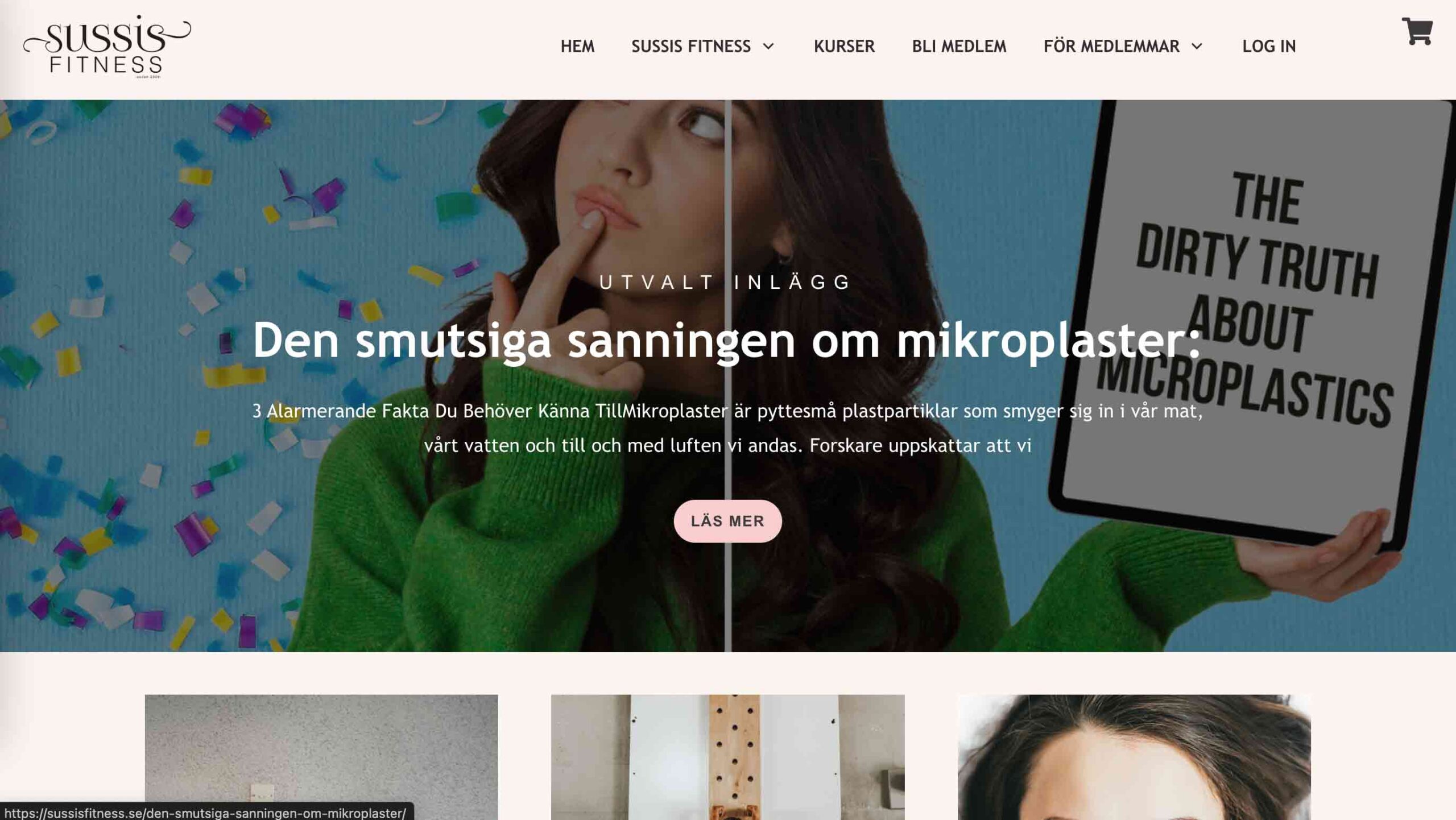Click the LOG IN link
Viewport: 1456px width, 820px height.
click(1269, 46)
